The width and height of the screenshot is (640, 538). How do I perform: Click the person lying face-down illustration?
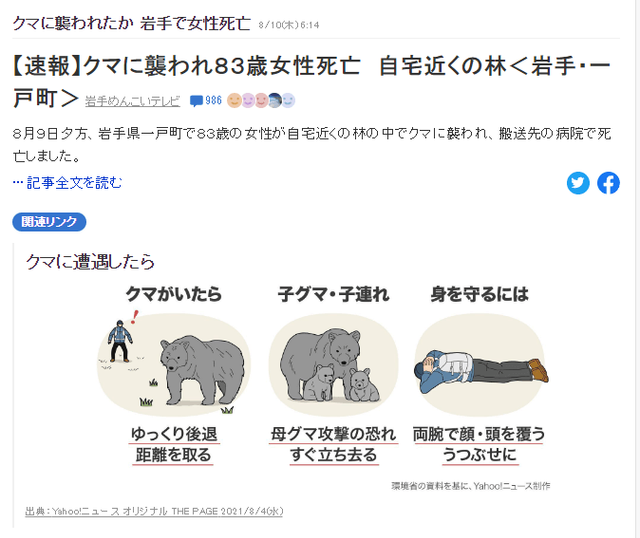point(481,364)
